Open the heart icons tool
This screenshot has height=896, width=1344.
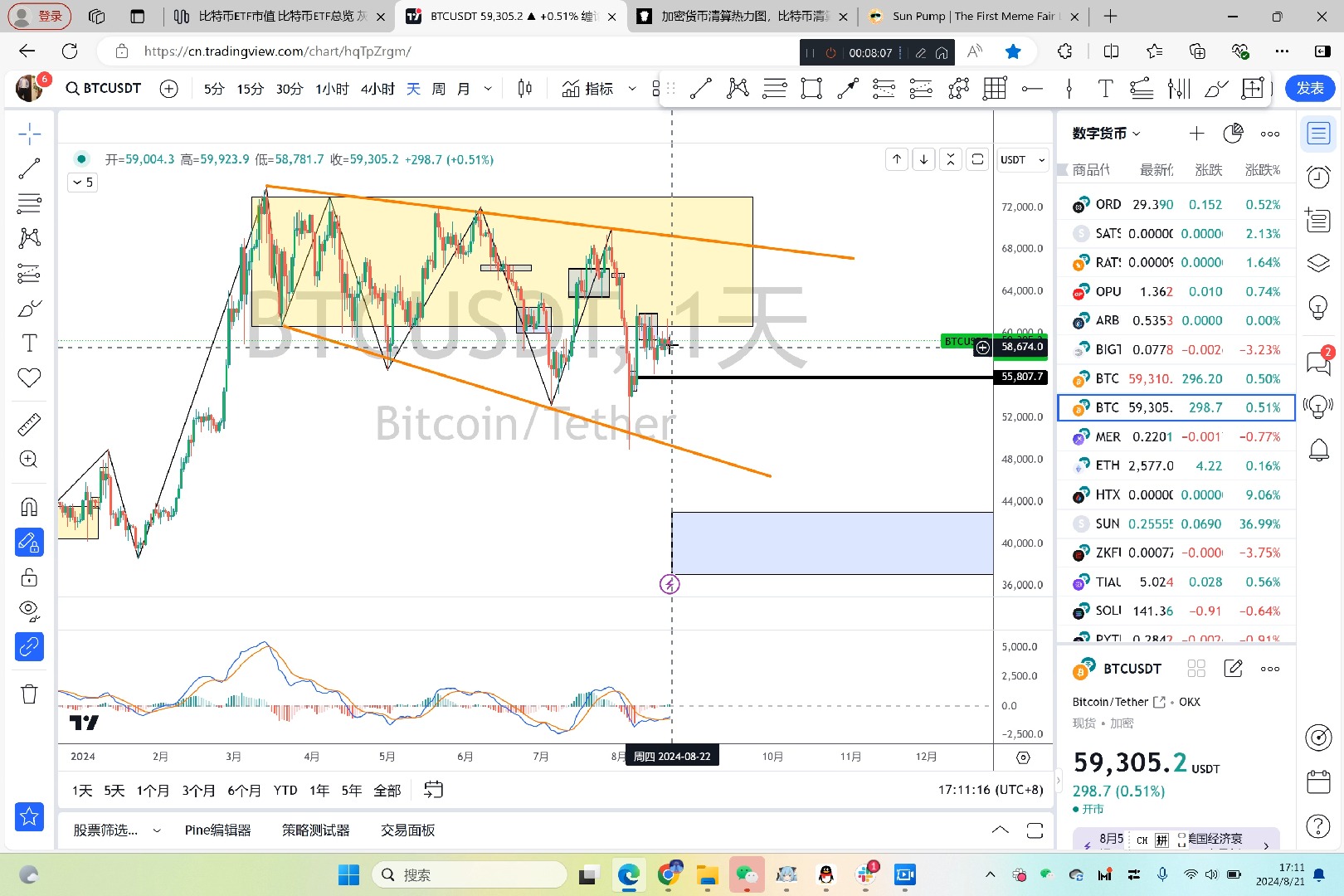(29, 377)
